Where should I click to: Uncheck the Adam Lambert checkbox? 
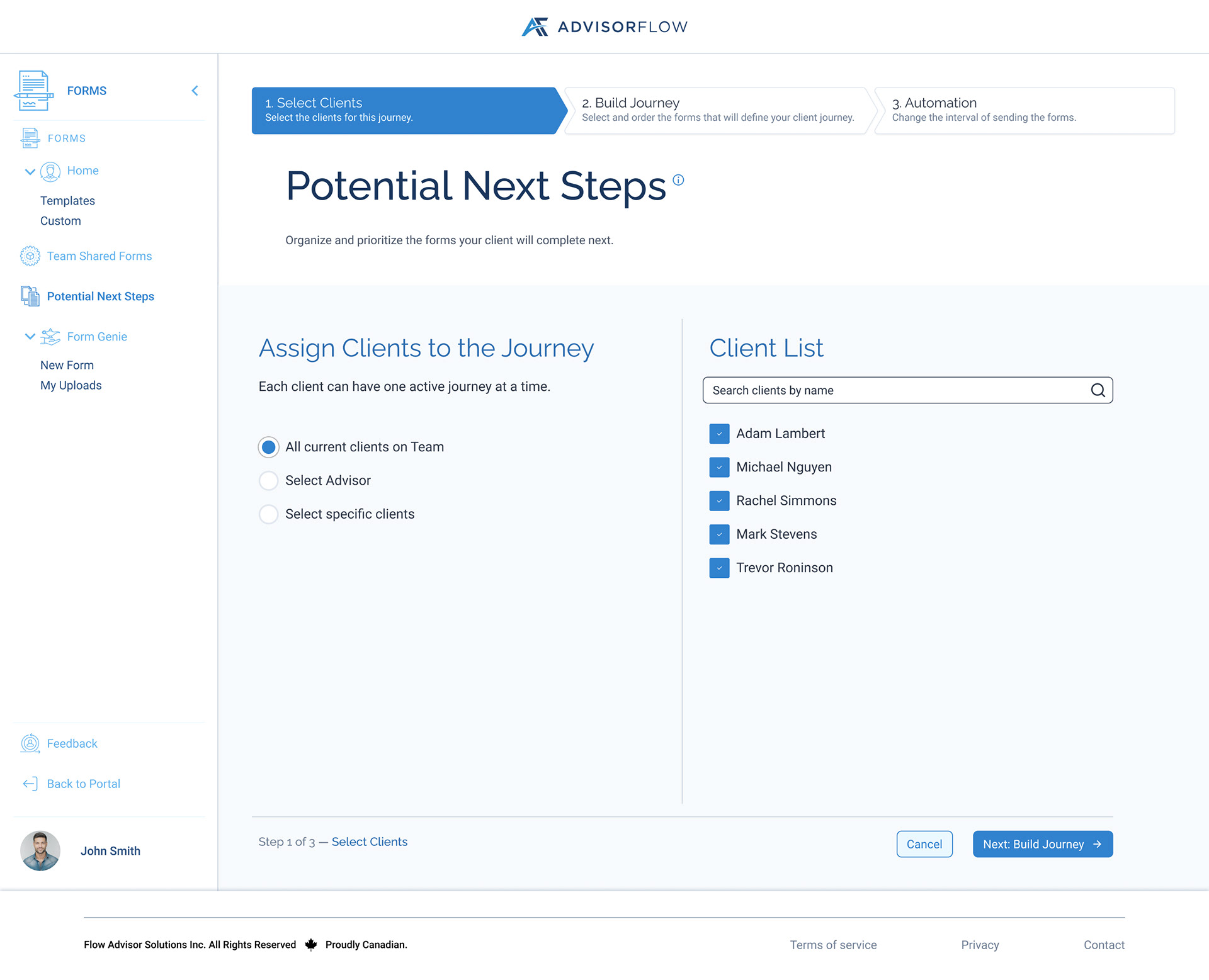pos(719,434)
